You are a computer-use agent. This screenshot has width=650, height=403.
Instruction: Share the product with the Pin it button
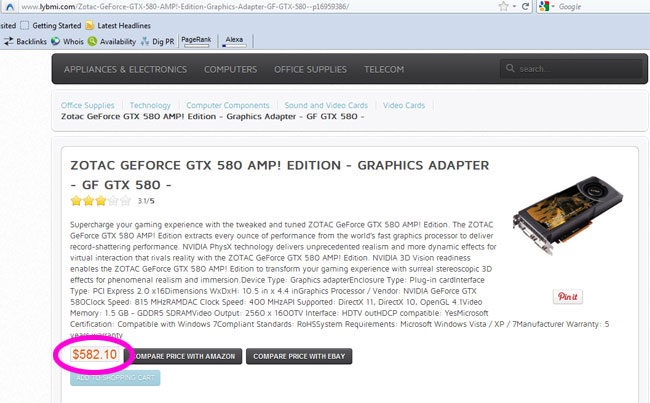point(568,296)
